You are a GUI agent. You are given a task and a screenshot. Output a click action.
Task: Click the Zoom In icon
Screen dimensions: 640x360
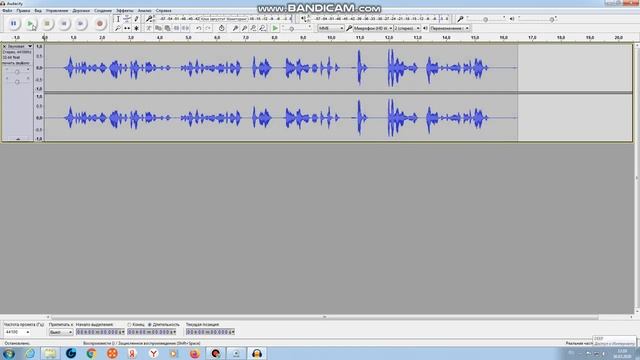point(235,28)
